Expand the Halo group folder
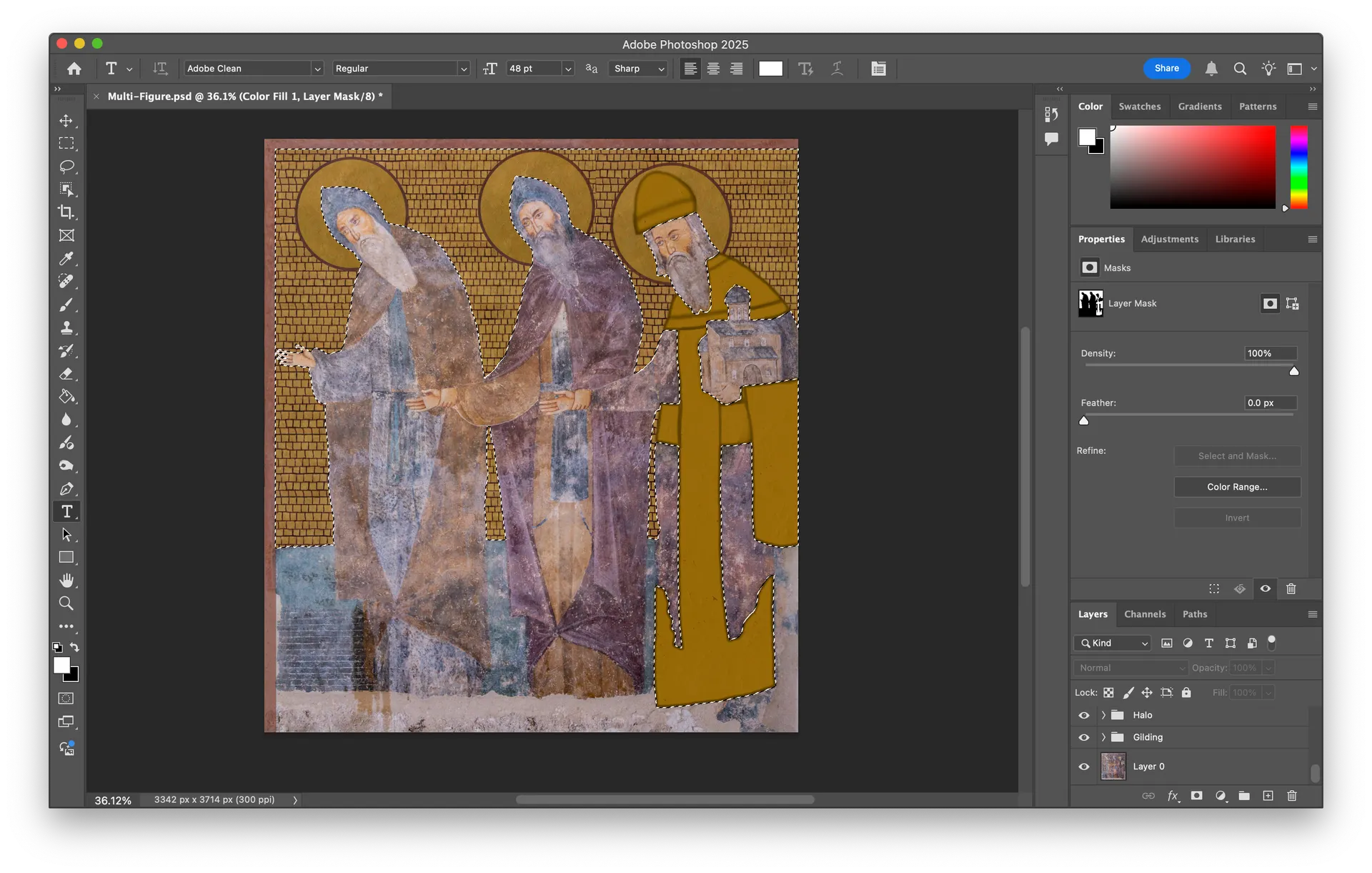 point(1103,715)
